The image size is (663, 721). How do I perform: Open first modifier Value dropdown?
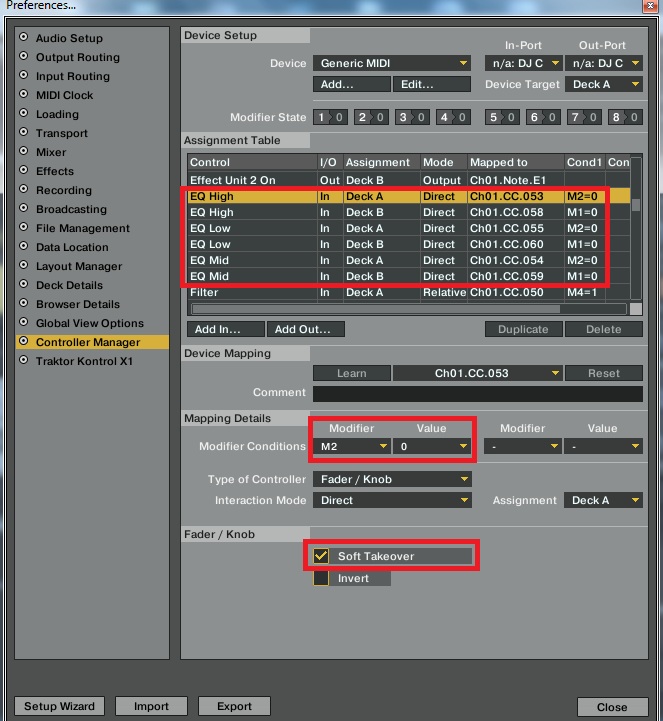pyautogui.click(x=432, y=446)
